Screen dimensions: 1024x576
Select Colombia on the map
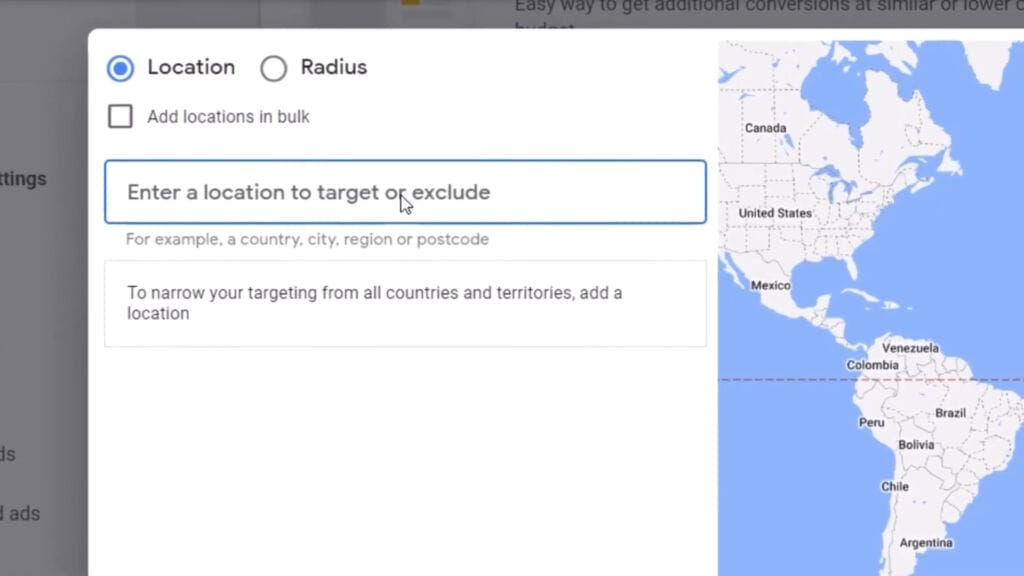point(871,365)
